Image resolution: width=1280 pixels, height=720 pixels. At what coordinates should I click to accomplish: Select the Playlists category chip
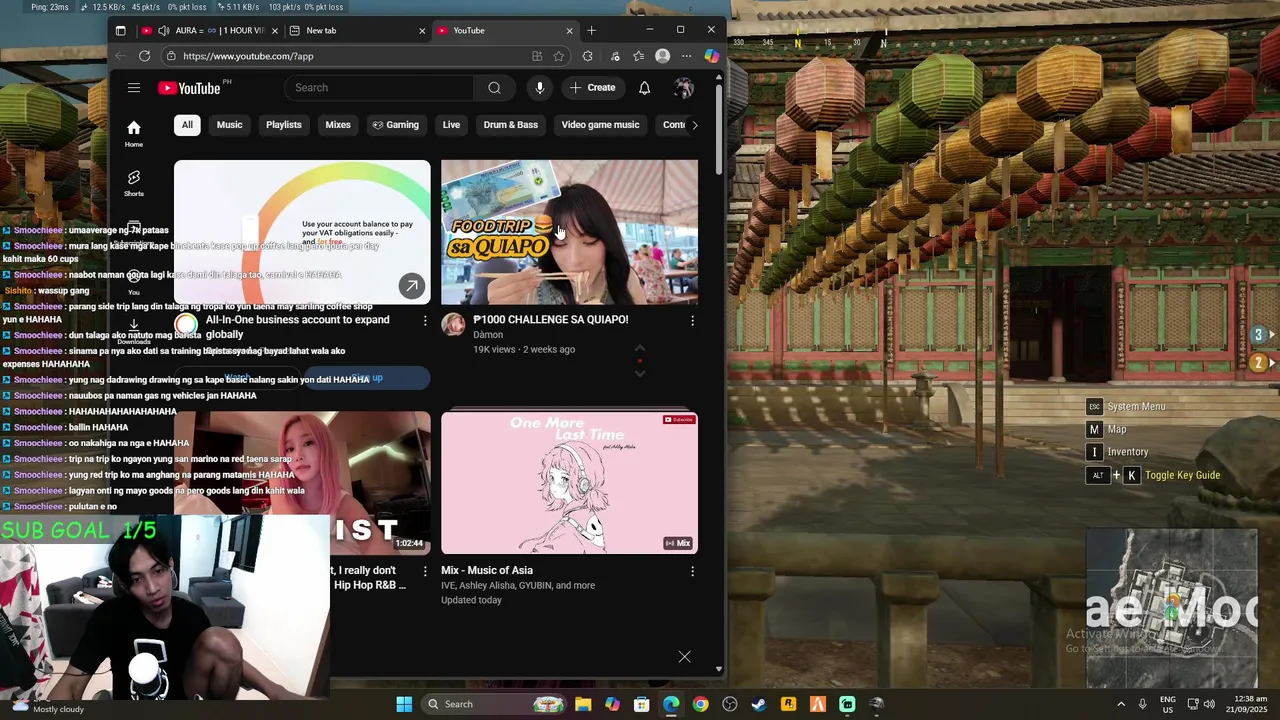(x=284, y=125)
